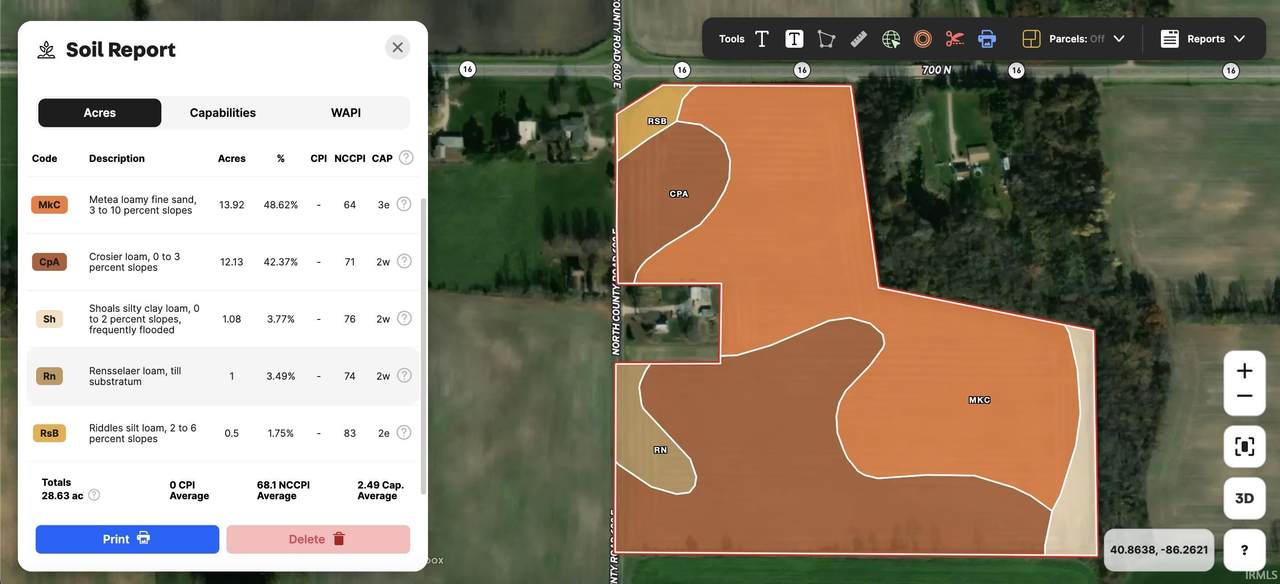This screenshot has width=1280, height=584.
Task: Delete the soil report
Action: coord(318,539)
